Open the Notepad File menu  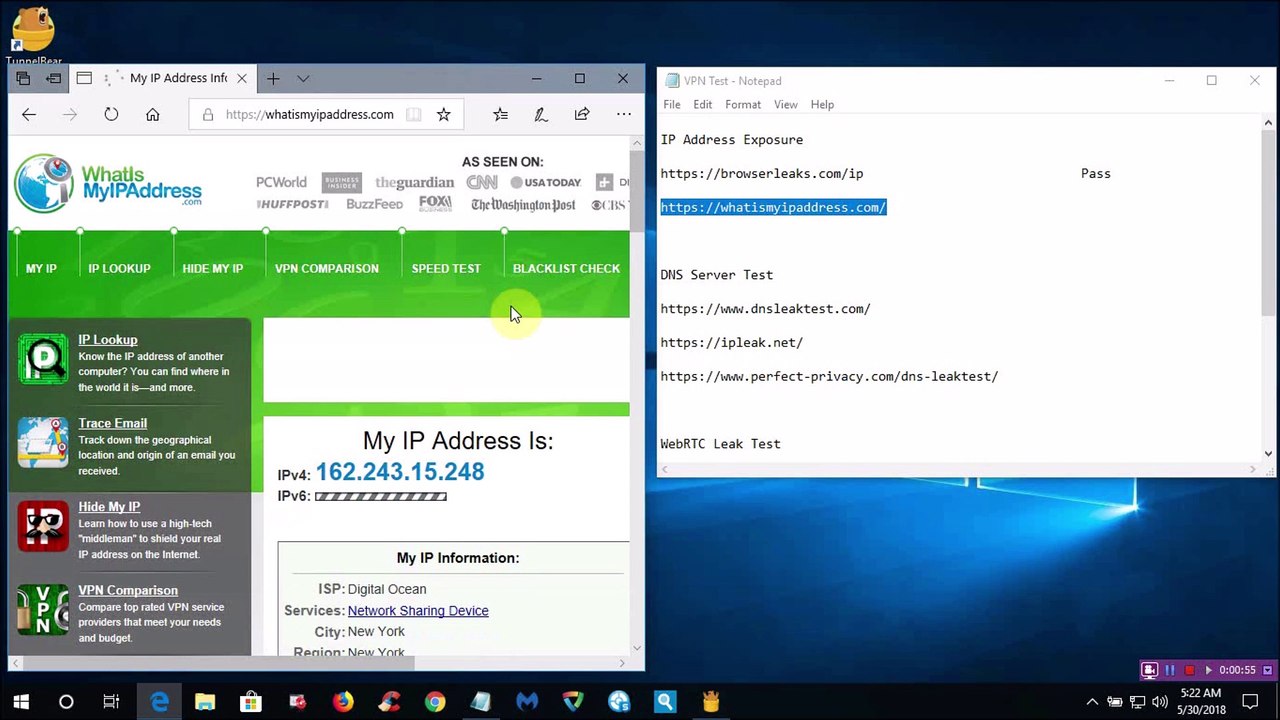click(672, 104)
